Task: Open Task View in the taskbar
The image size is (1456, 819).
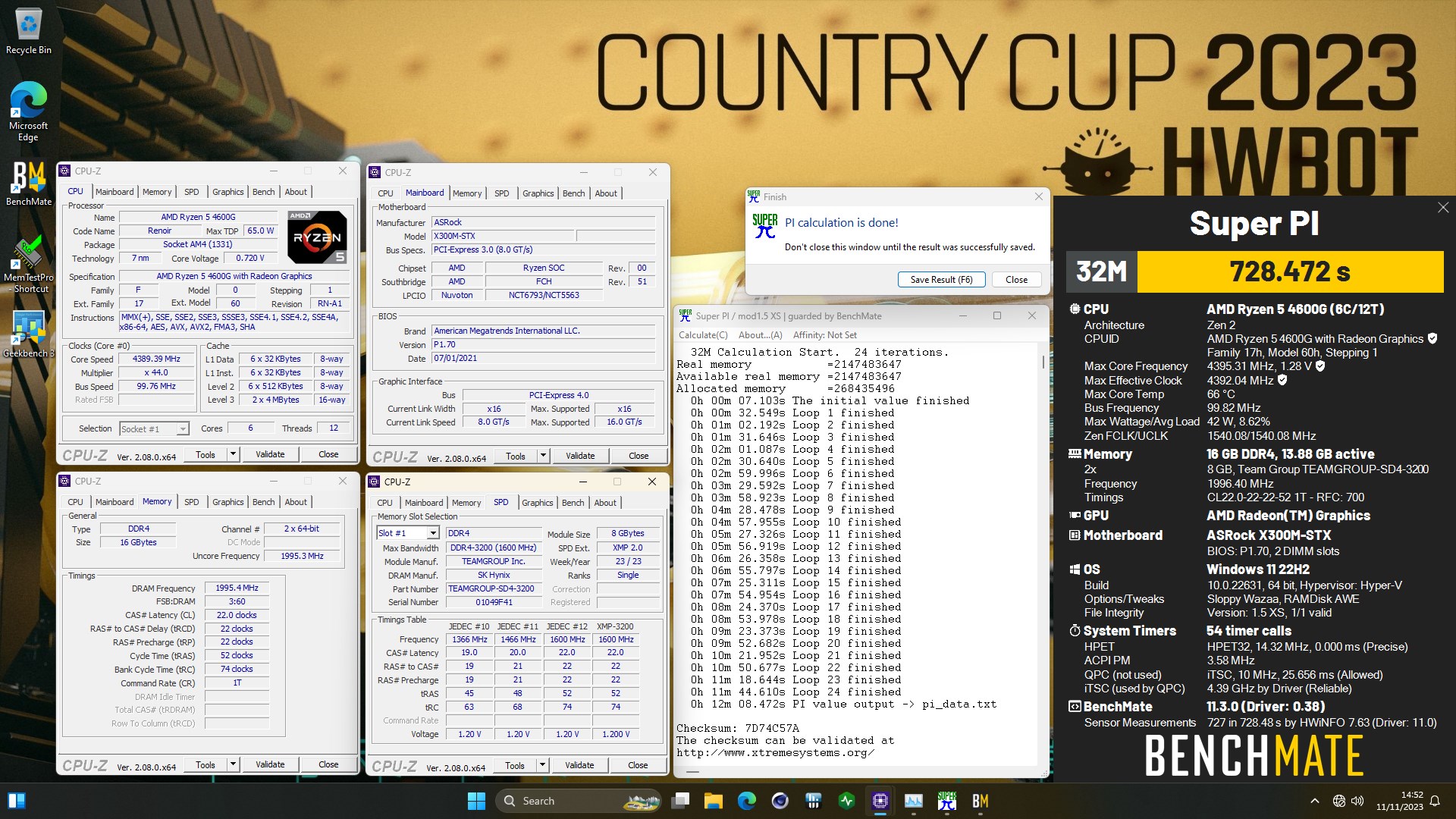Action: 681,801
